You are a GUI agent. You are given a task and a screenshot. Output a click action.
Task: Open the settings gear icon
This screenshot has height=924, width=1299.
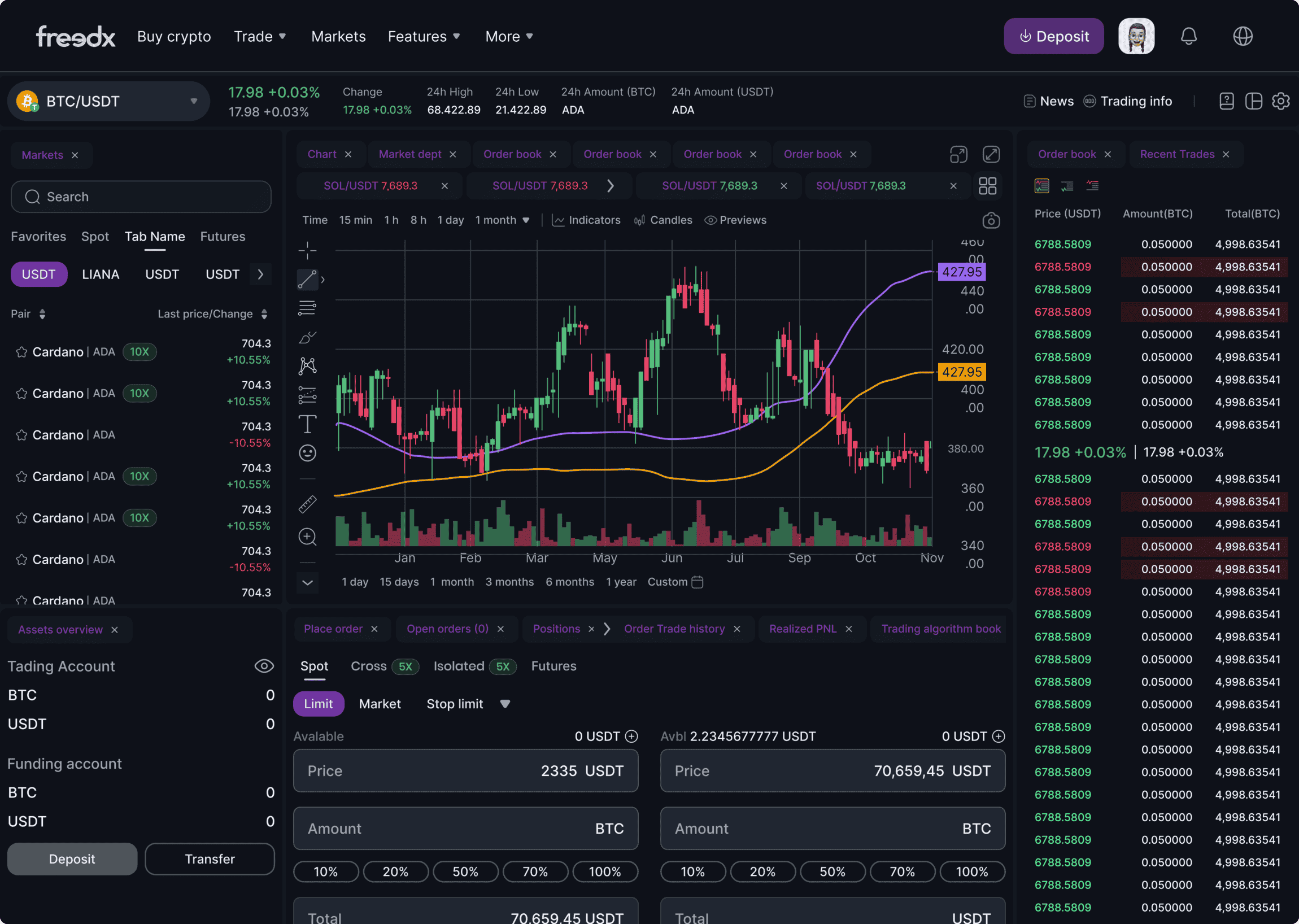[x=1281, y=101]
